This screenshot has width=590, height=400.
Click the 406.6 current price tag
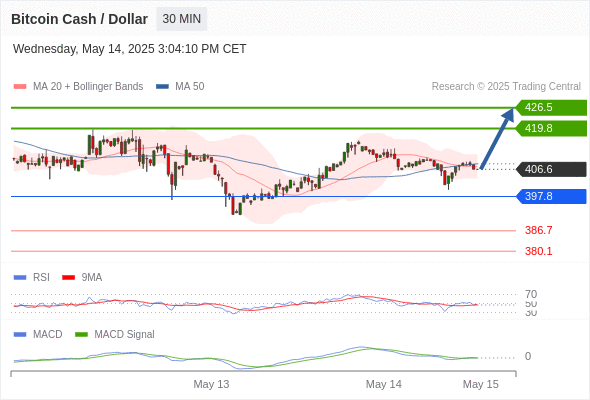coord(551,169)
